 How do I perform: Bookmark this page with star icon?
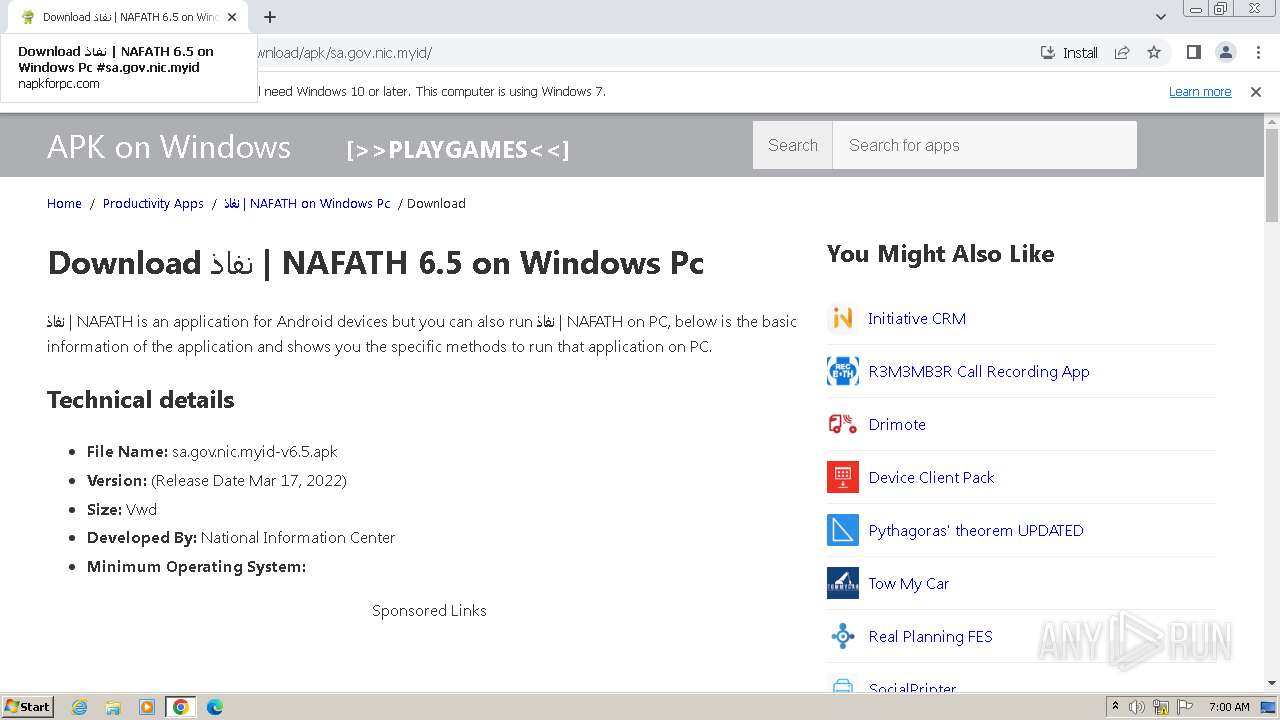[x=1154, y=53]
